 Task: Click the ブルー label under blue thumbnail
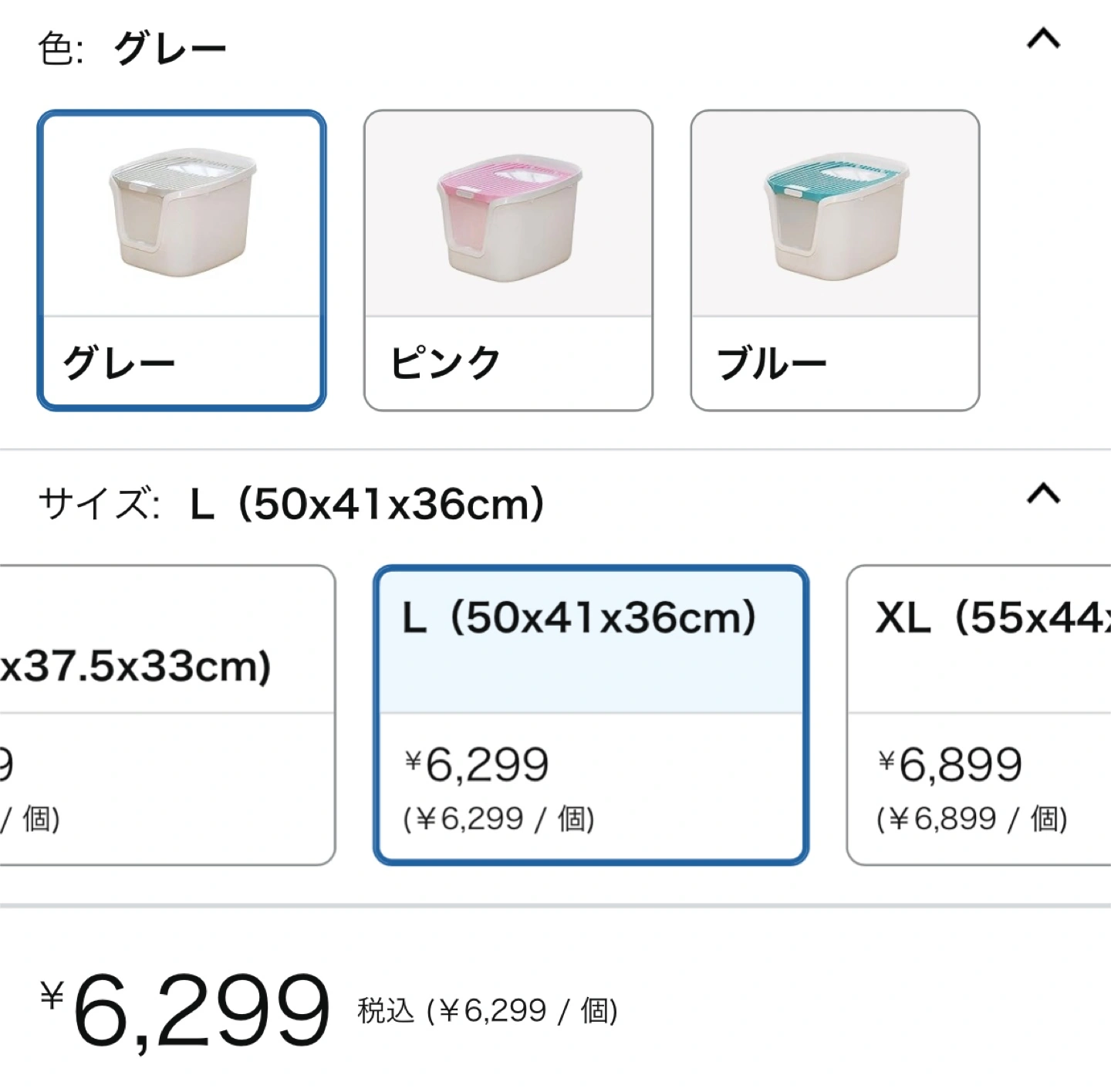[x=772, y=363]
